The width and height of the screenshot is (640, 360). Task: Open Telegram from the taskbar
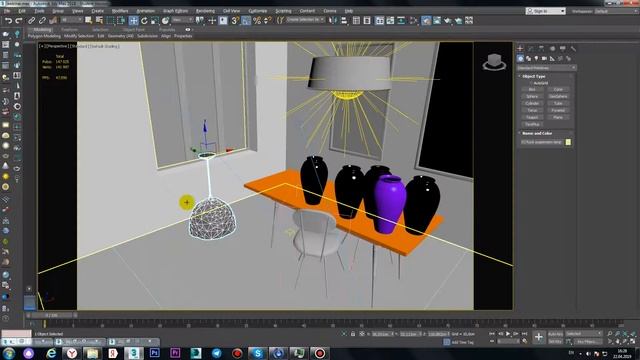point(216,353)
